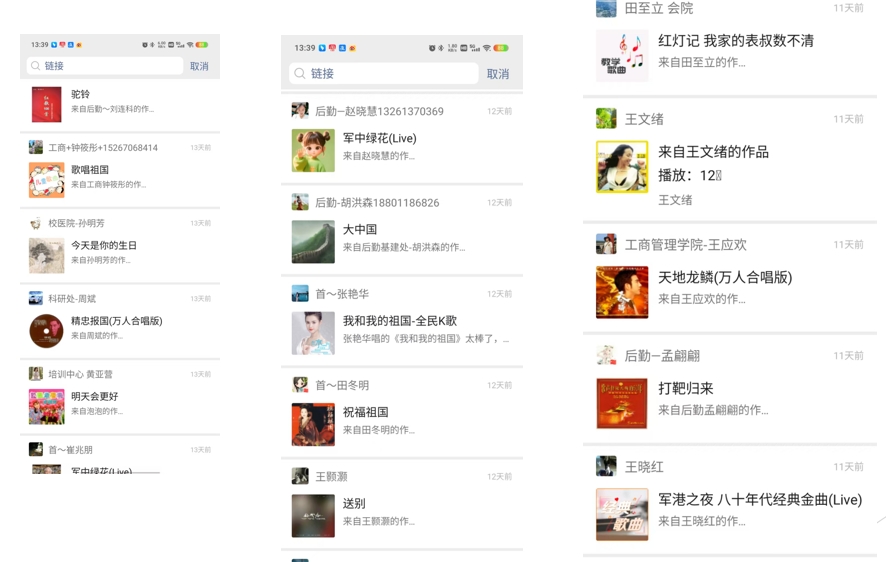886x562 pixels.
Task: Open 王晓红 contact avatar
Action: coord(606,467)
